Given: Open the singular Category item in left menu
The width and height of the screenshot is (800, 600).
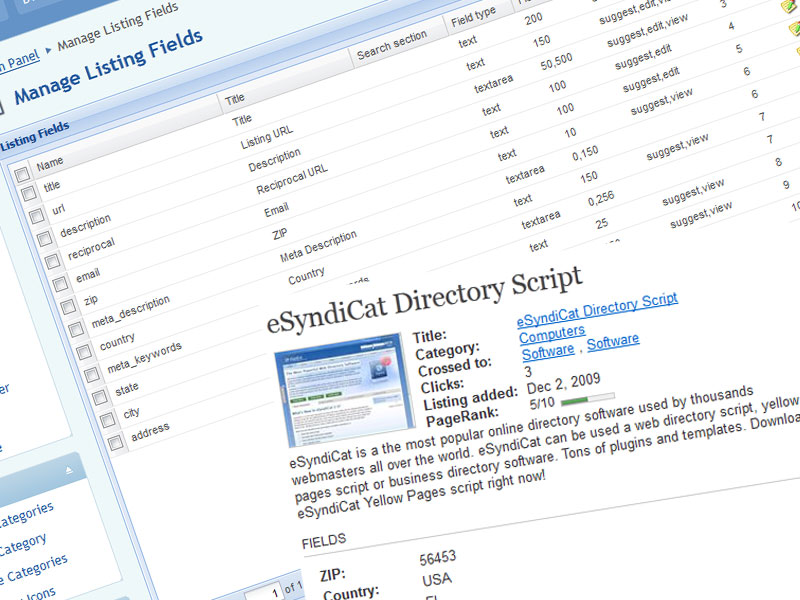Looking at the screenshot, I should coord(23,545).
